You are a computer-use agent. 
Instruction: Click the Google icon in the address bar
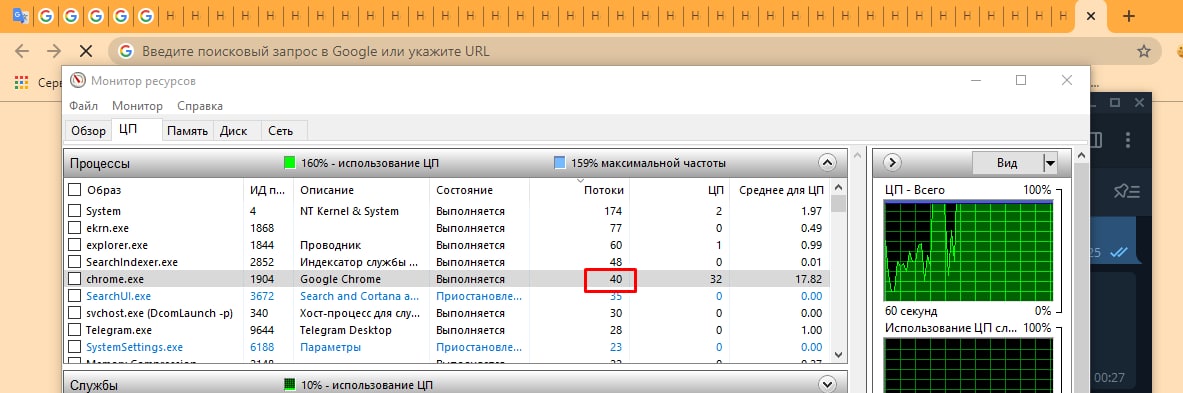pos(126,51)
